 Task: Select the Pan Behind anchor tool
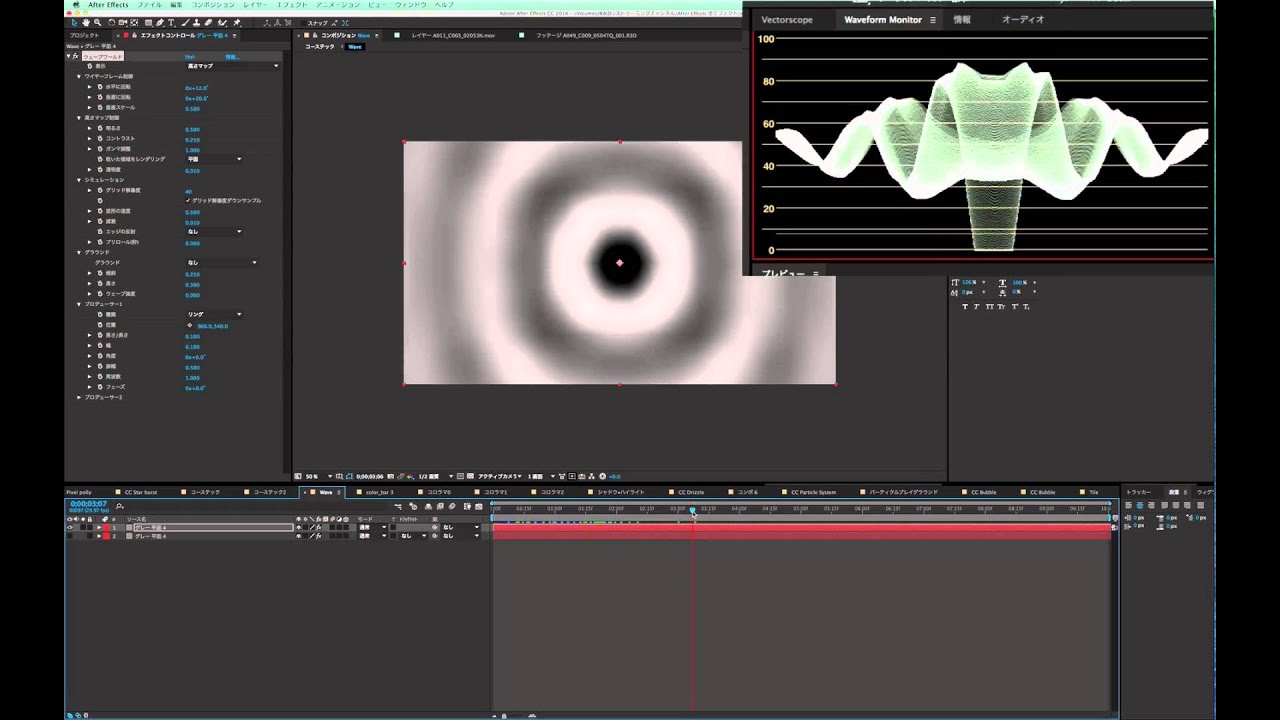coord(136,22)
